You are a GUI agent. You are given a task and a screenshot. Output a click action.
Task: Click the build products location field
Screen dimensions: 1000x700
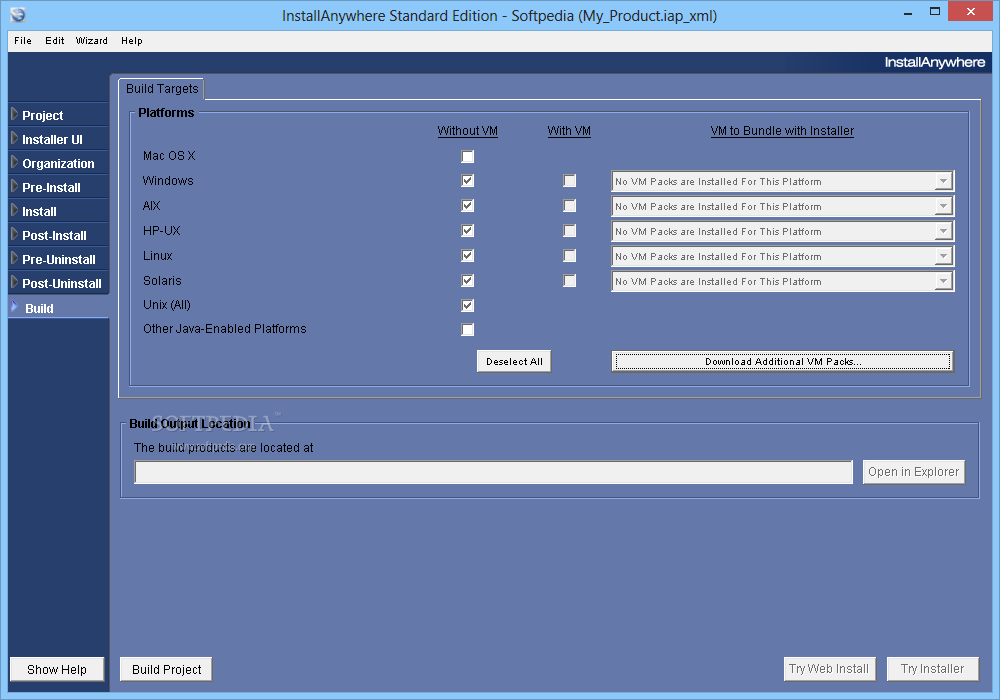coord(494,472)
